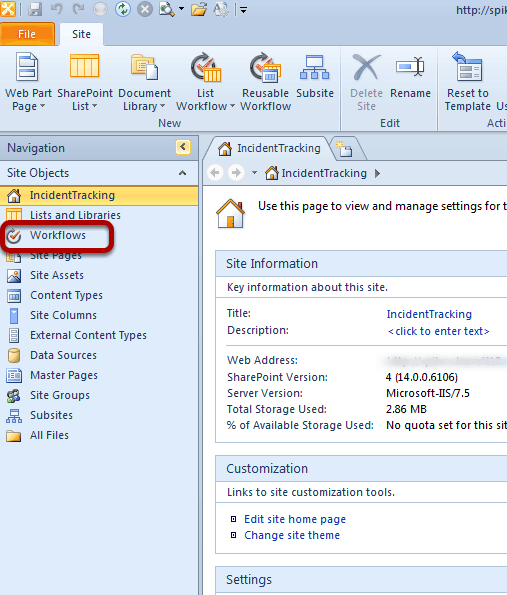Click the Server Version value Microsoft-IIS/7.5
507x595 pixels.
click(x=428, y=393)
